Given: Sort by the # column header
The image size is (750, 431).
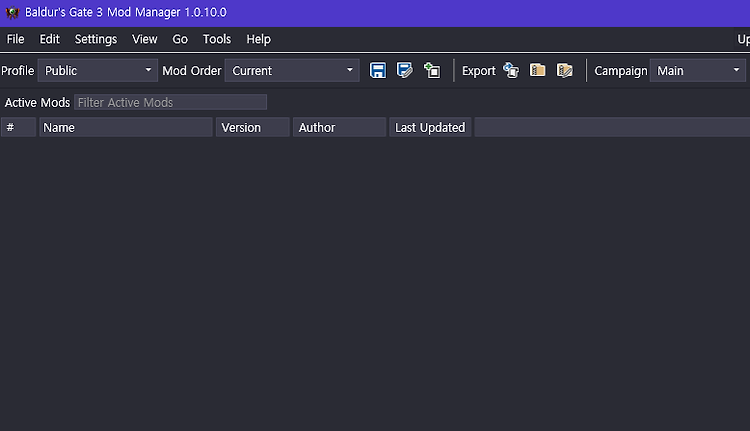Looking at the screenshot, I should pyautogui.click(x=18, y=127).
